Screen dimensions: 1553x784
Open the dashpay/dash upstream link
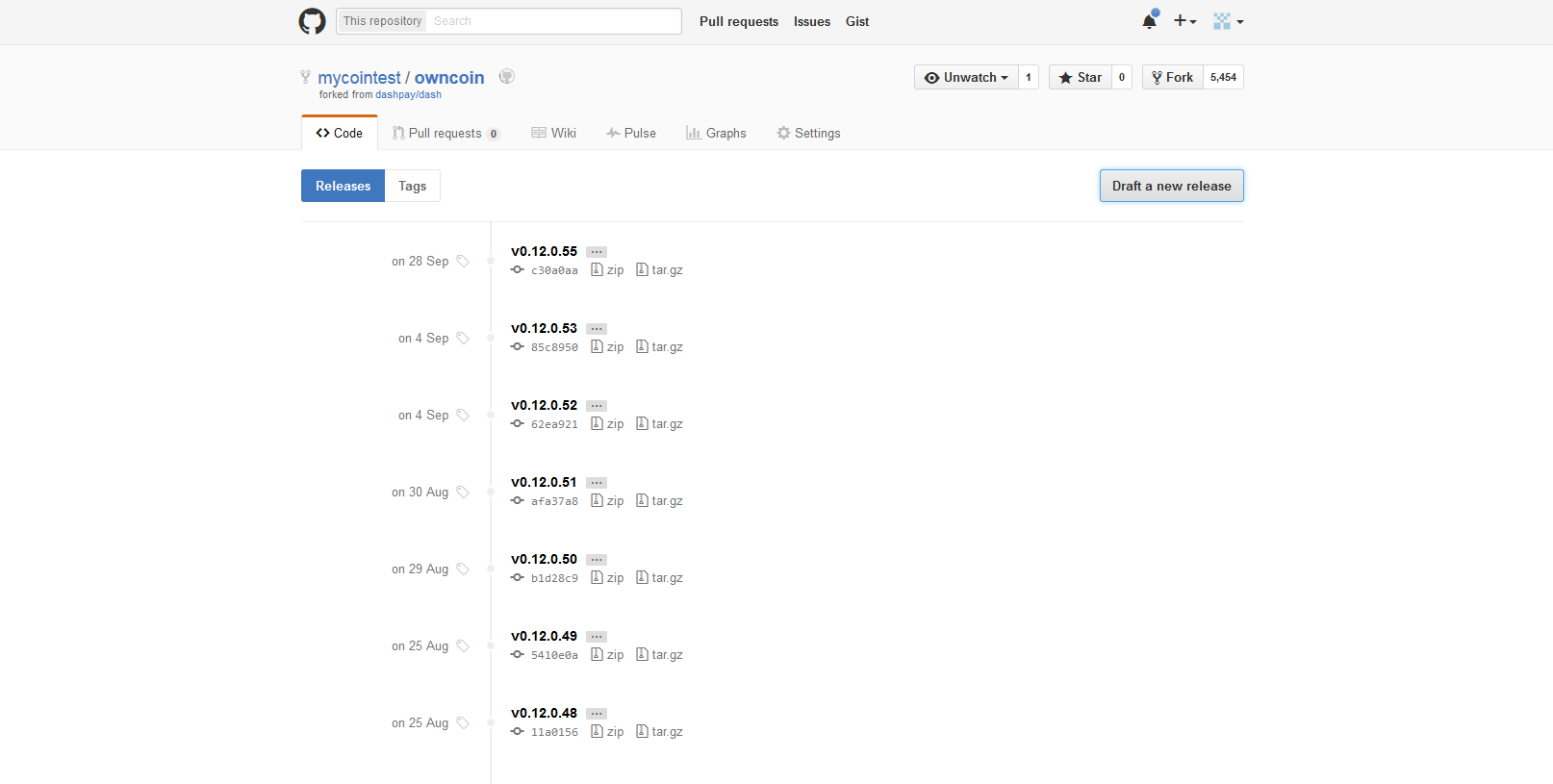coord(408,94)
